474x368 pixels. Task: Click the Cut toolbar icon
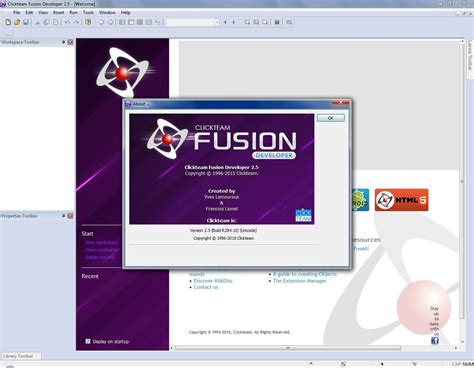tap(38, 22)
